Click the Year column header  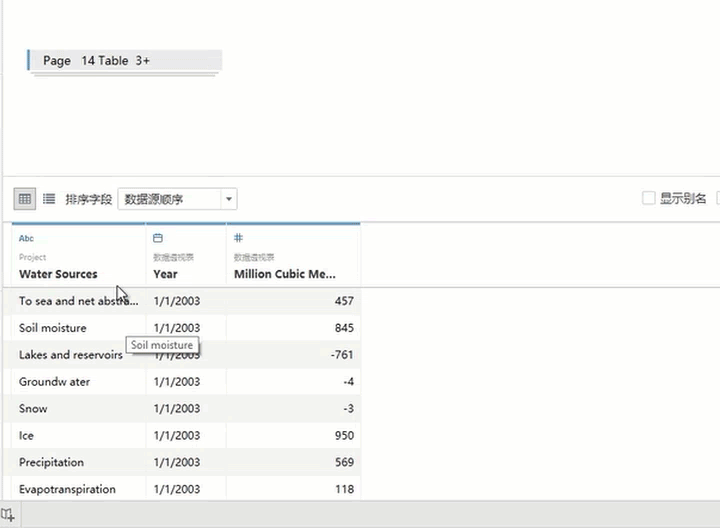tap(166, 274)
